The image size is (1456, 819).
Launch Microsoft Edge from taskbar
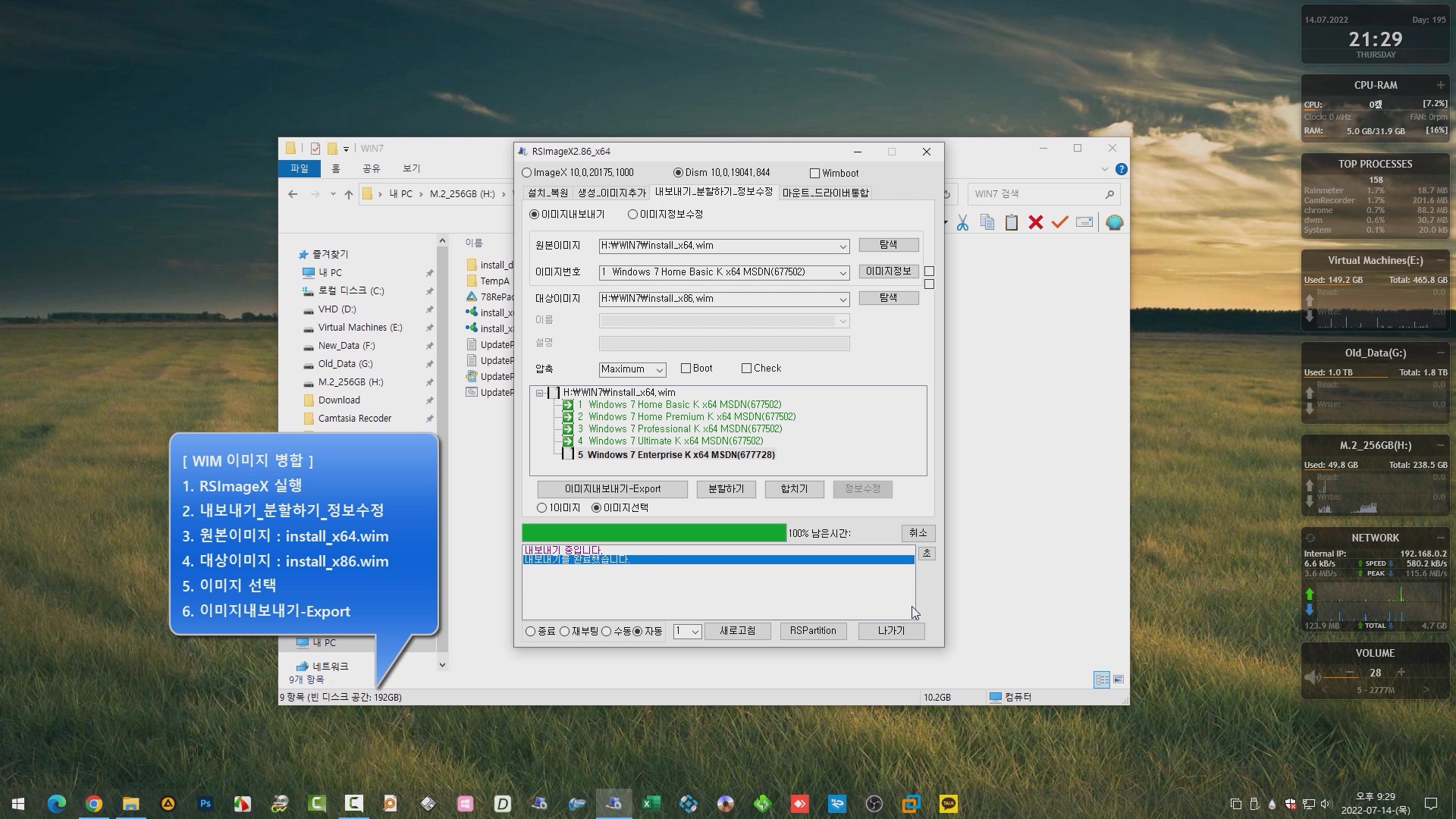click(57, 803)
